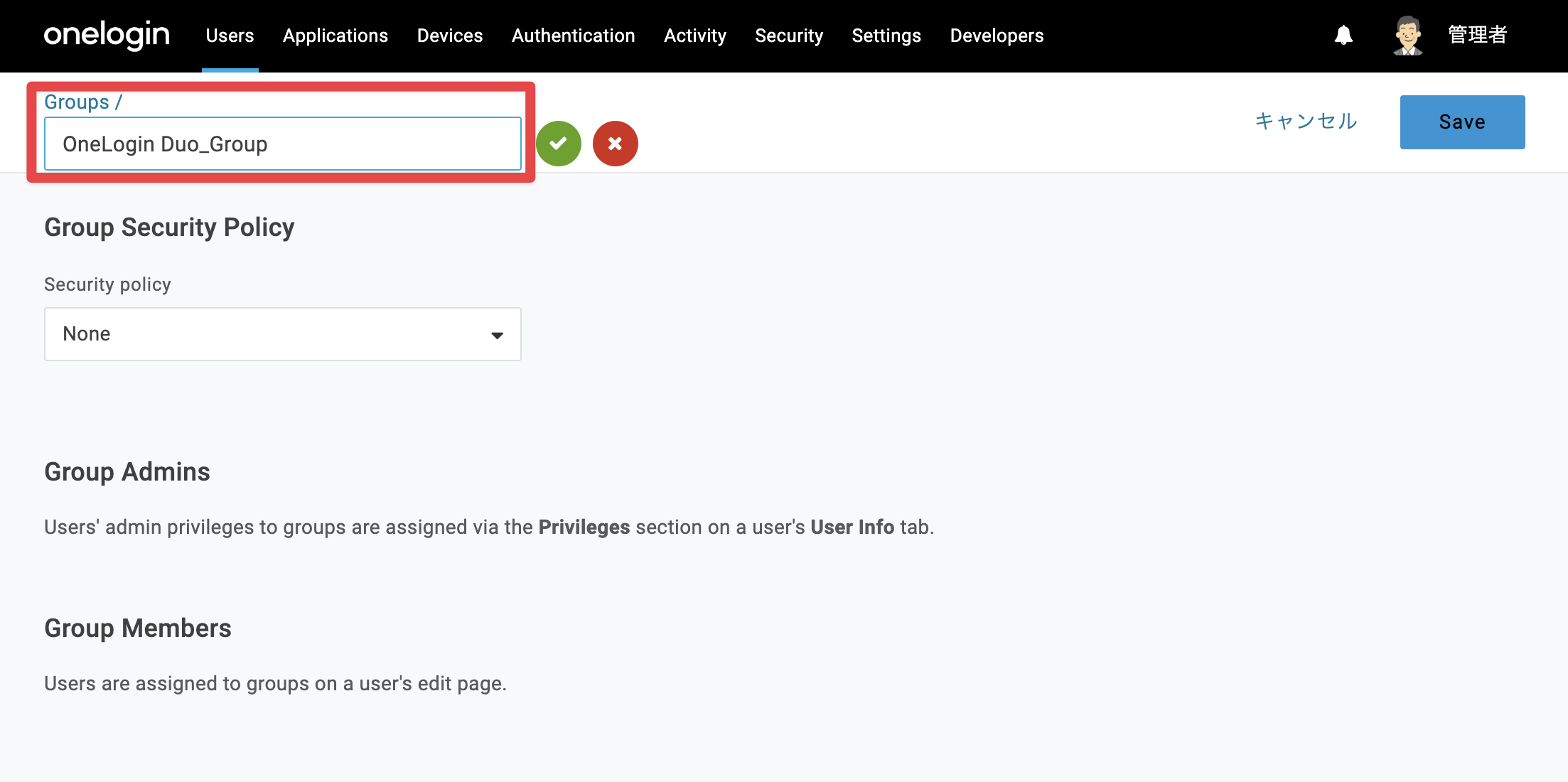This screenshot has height=782, width=1568.
Task: Click the Save button
Action: (1463, 122)
